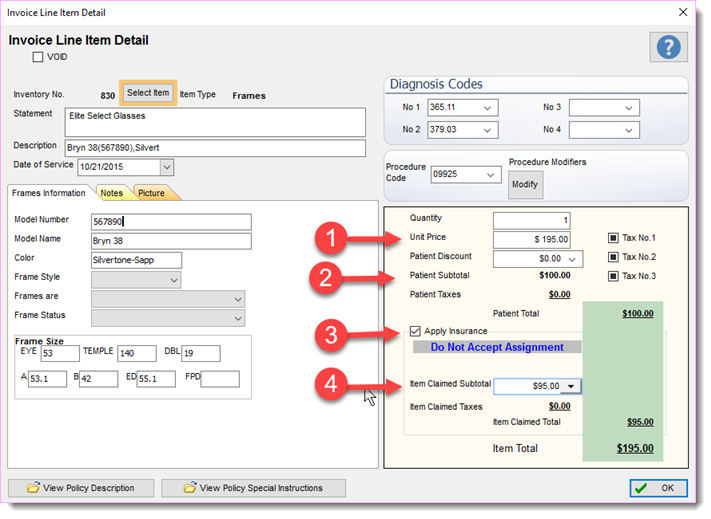
Task: Toggle the Tax No.1 checkbox
Action: [x=613, y=238]
